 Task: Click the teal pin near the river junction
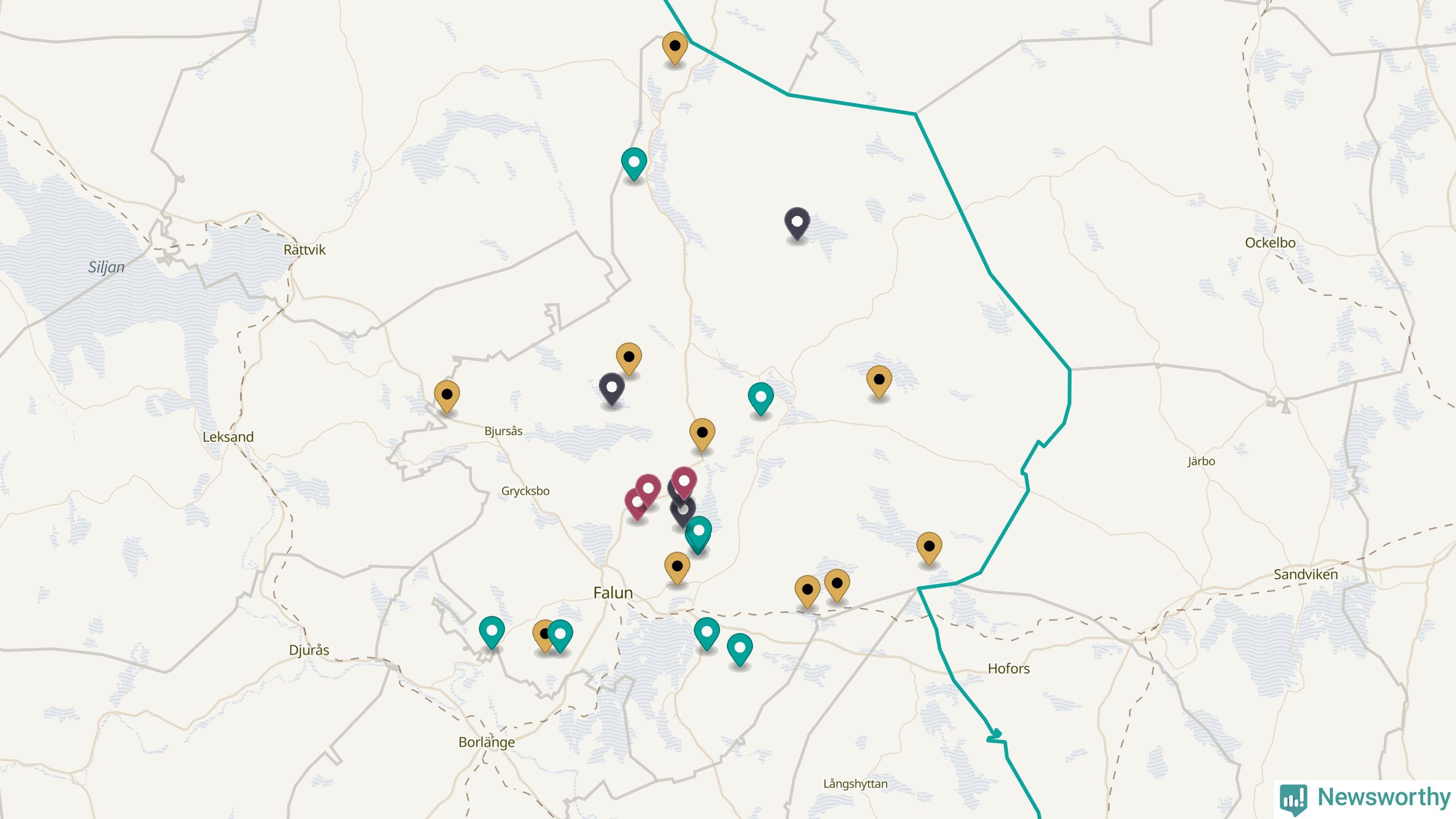pyautogui.click(x=761, y=399)
